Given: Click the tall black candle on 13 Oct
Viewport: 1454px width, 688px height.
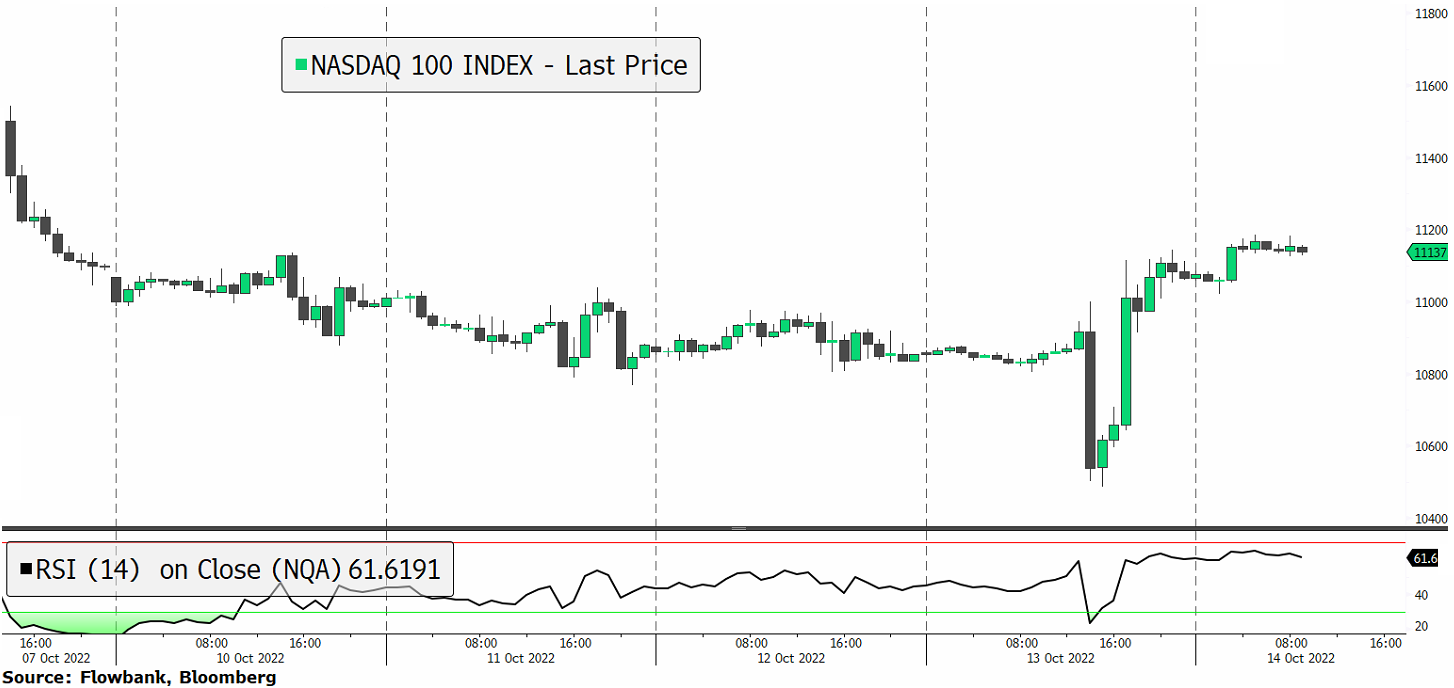Looking at the screenshot, I should click(x=1090, y=400).
